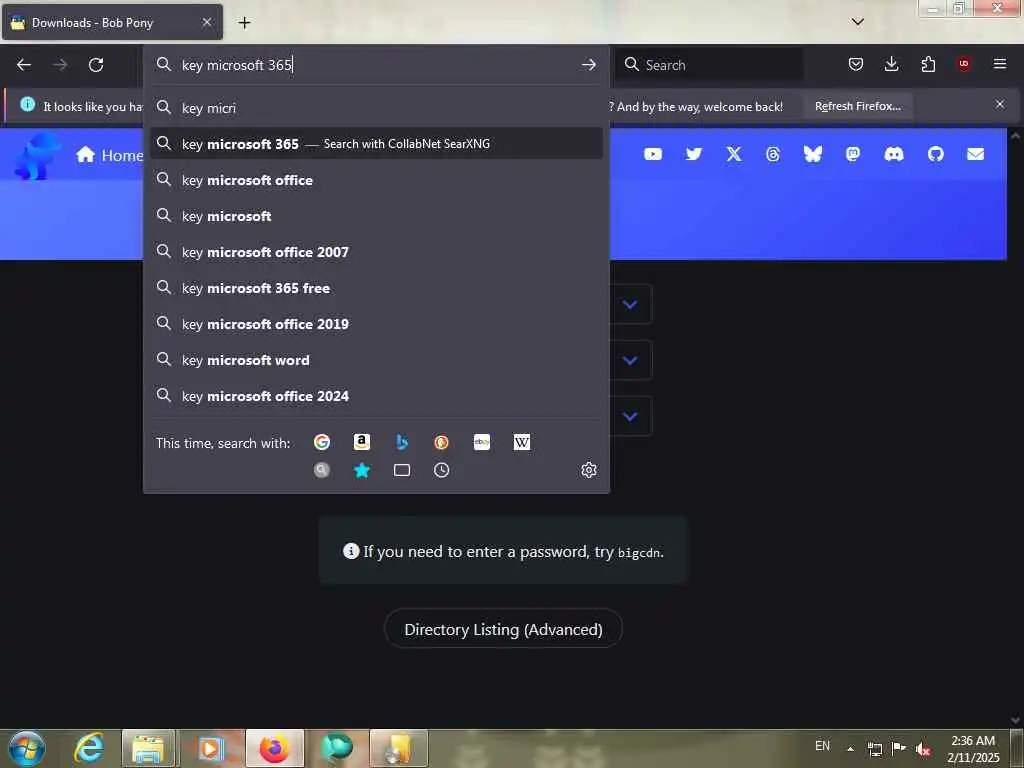
Task: Search this time with Wikipedia
Action: point(522,442)
